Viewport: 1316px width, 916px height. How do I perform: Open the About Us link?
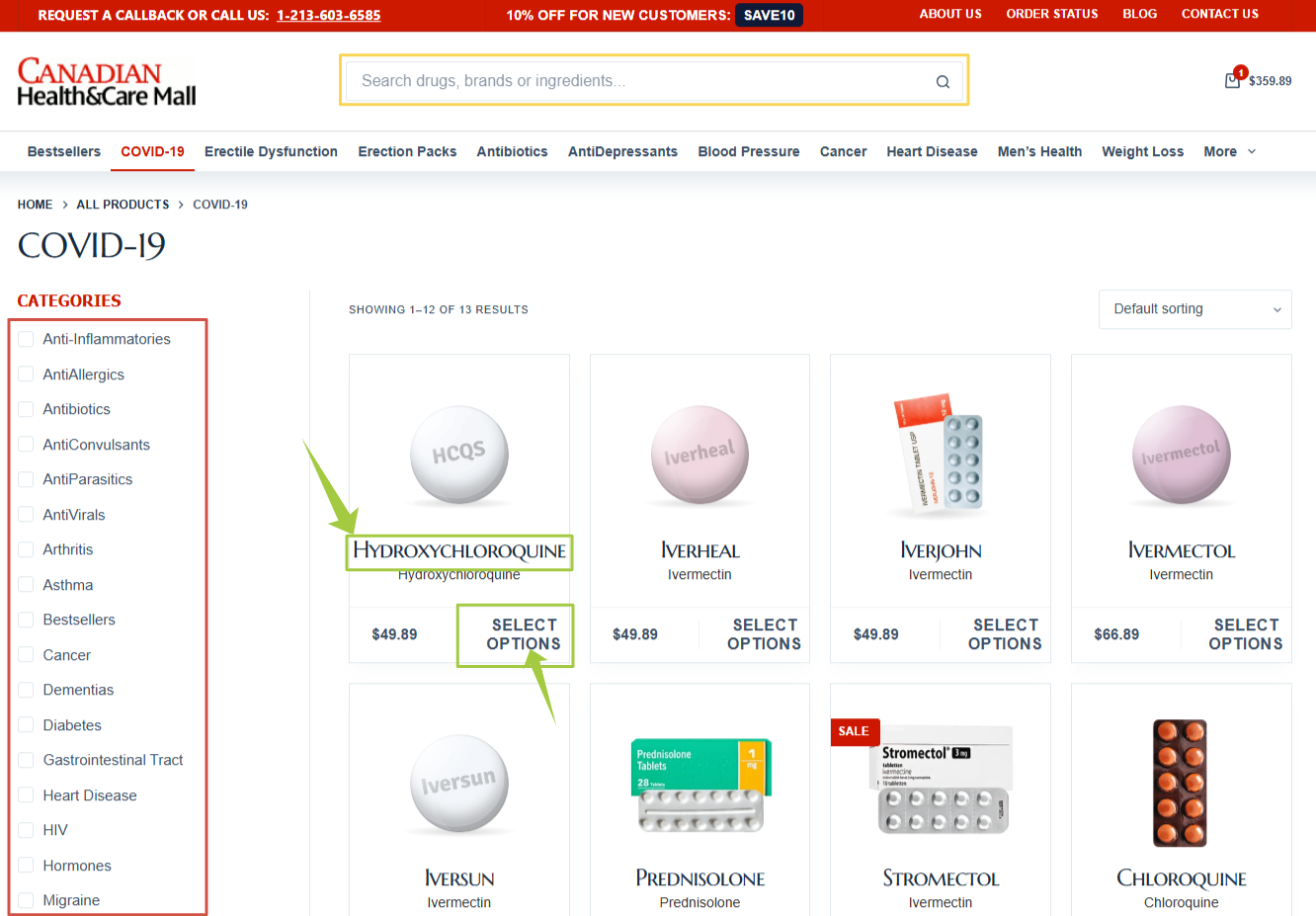(x=950, y=14)
